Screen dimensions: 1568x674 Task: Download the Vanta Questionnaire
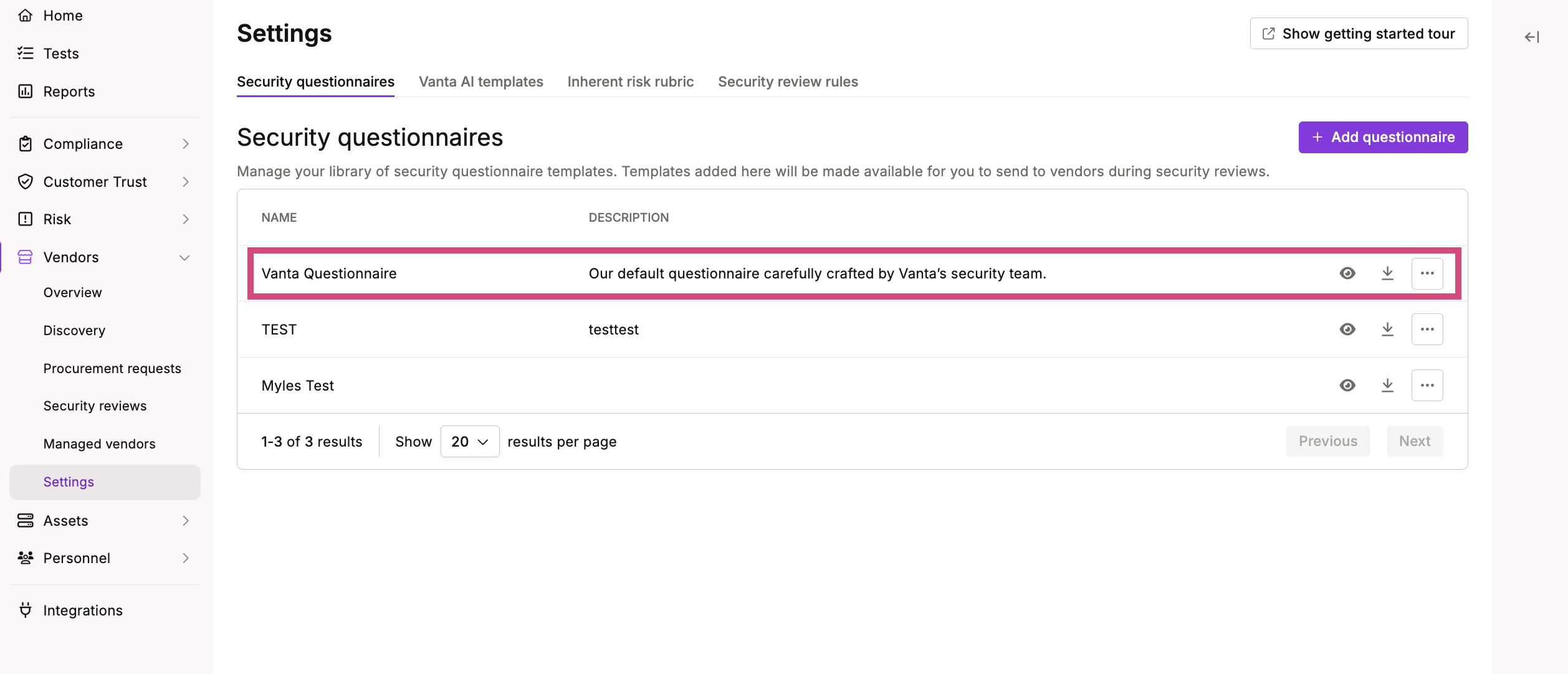(1387, 273)
